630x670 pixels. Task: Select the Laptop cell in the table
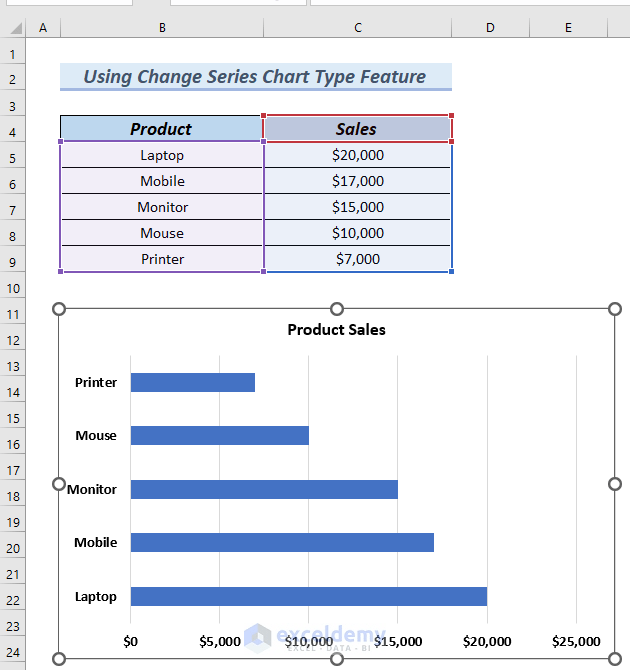coord(162,155)
